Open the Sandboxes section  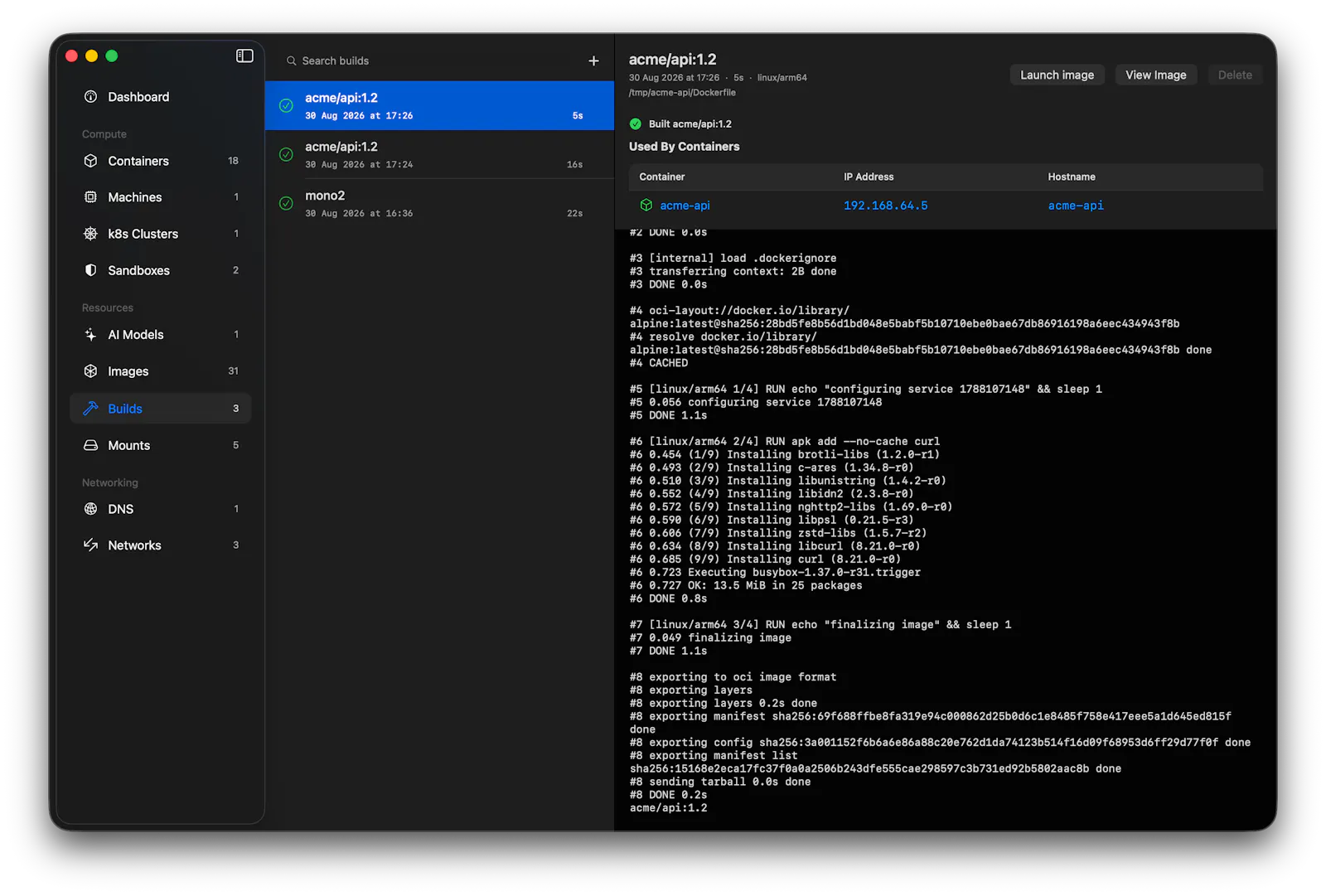161,270
